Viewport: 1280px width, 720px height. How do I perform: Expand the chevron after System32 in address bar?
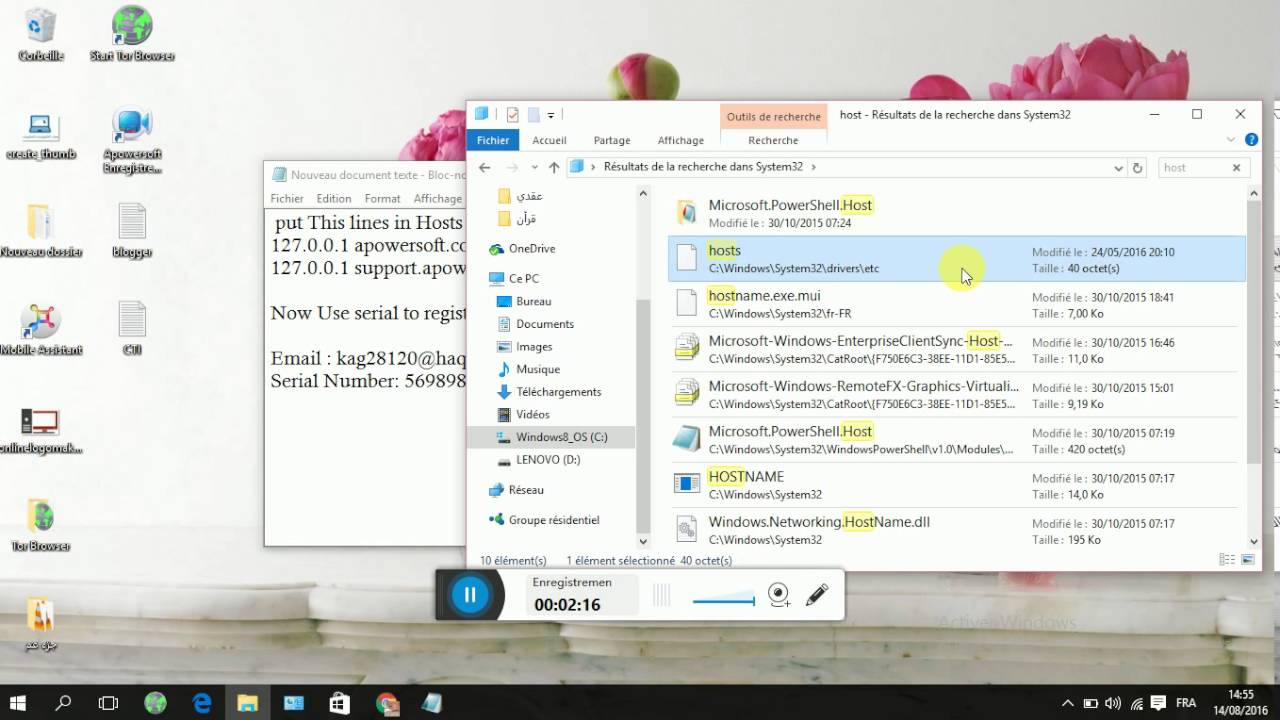pos(814,167)
